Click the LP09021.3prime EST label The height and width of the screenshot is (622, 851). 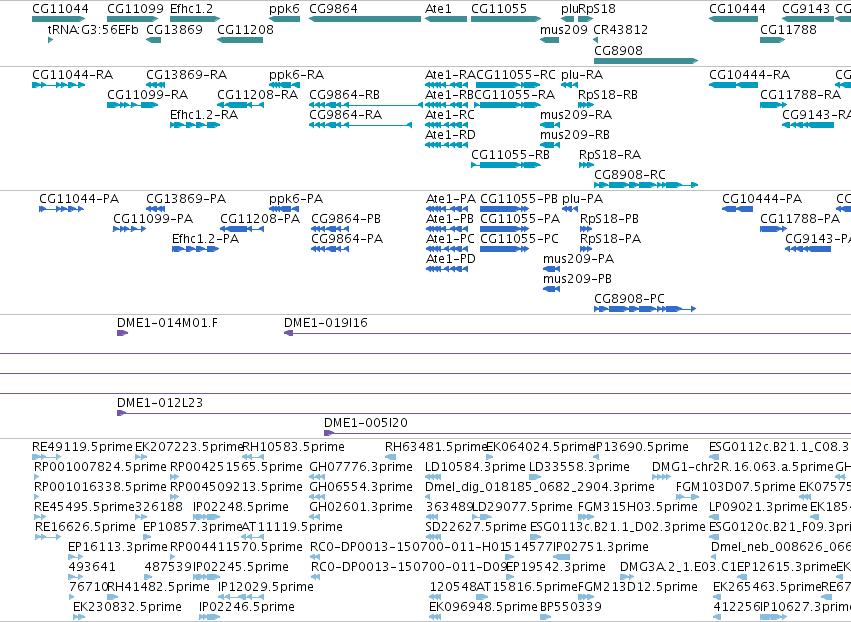758,507
